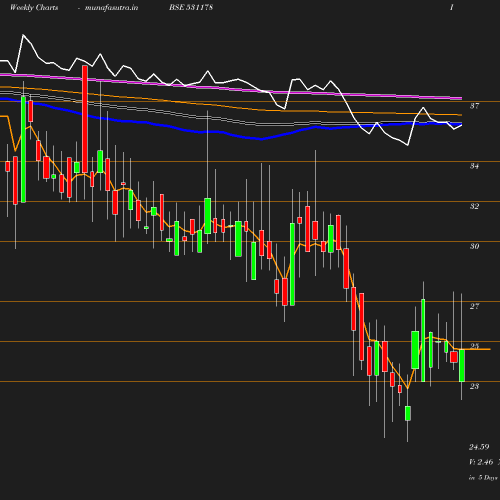Image resolution: width=500 pixels, height=500 pixels.
Task: Click the 24.59 closing price value
Action: point(479,447)
